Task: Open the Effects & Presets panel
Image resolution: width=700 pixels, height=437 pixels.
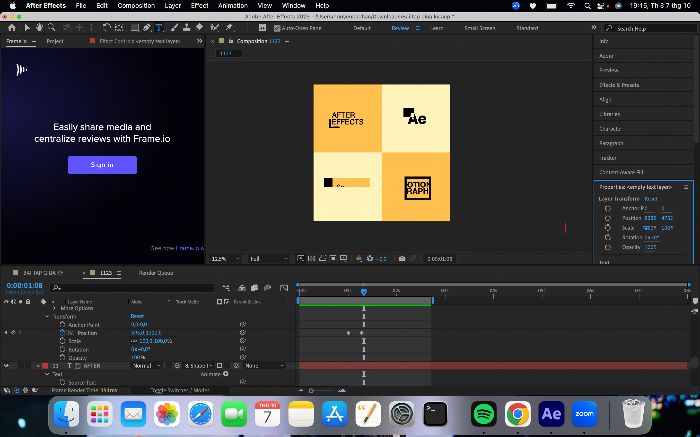Action: click(619, 85)
